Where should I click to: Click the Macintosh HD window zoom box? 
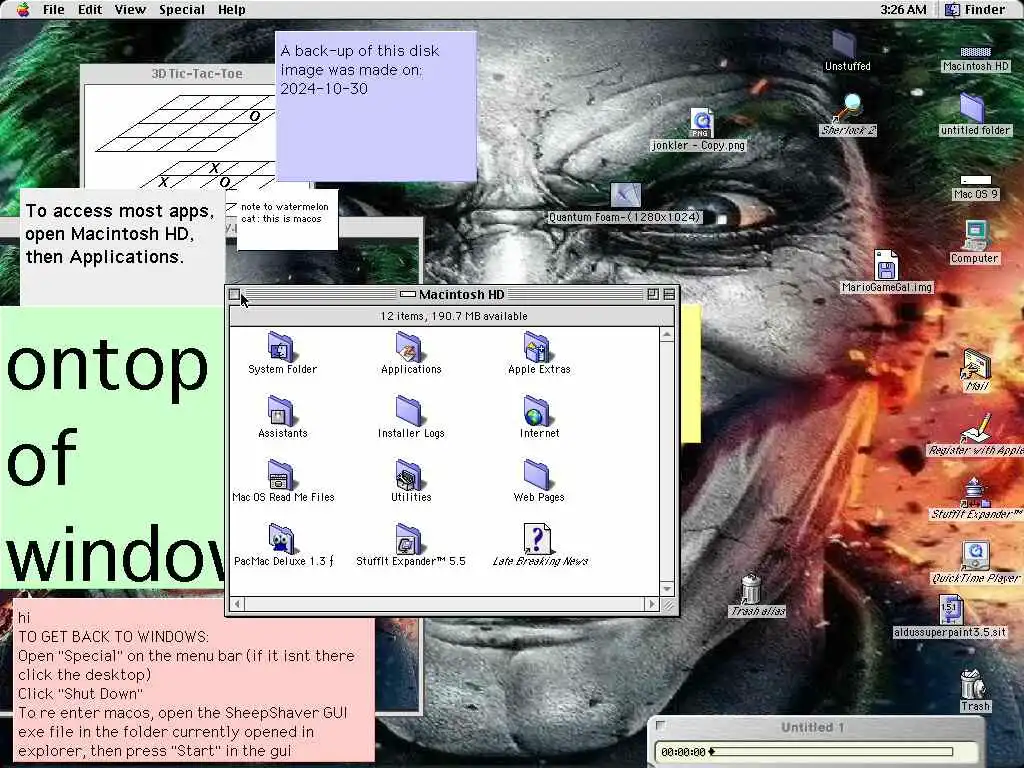(x=652, y=295)
